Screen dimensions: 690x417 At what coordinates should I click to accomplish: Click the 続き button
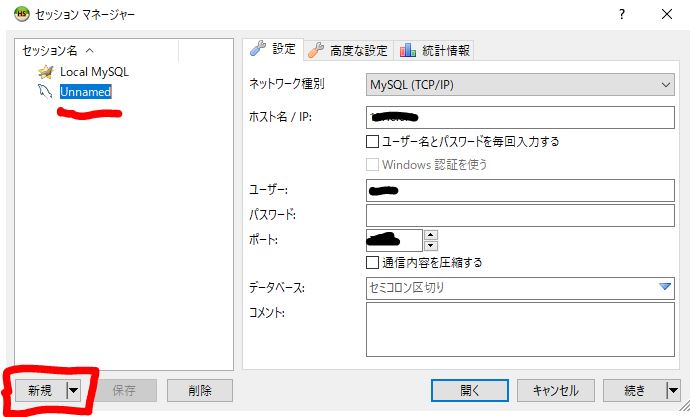[635, 390]
